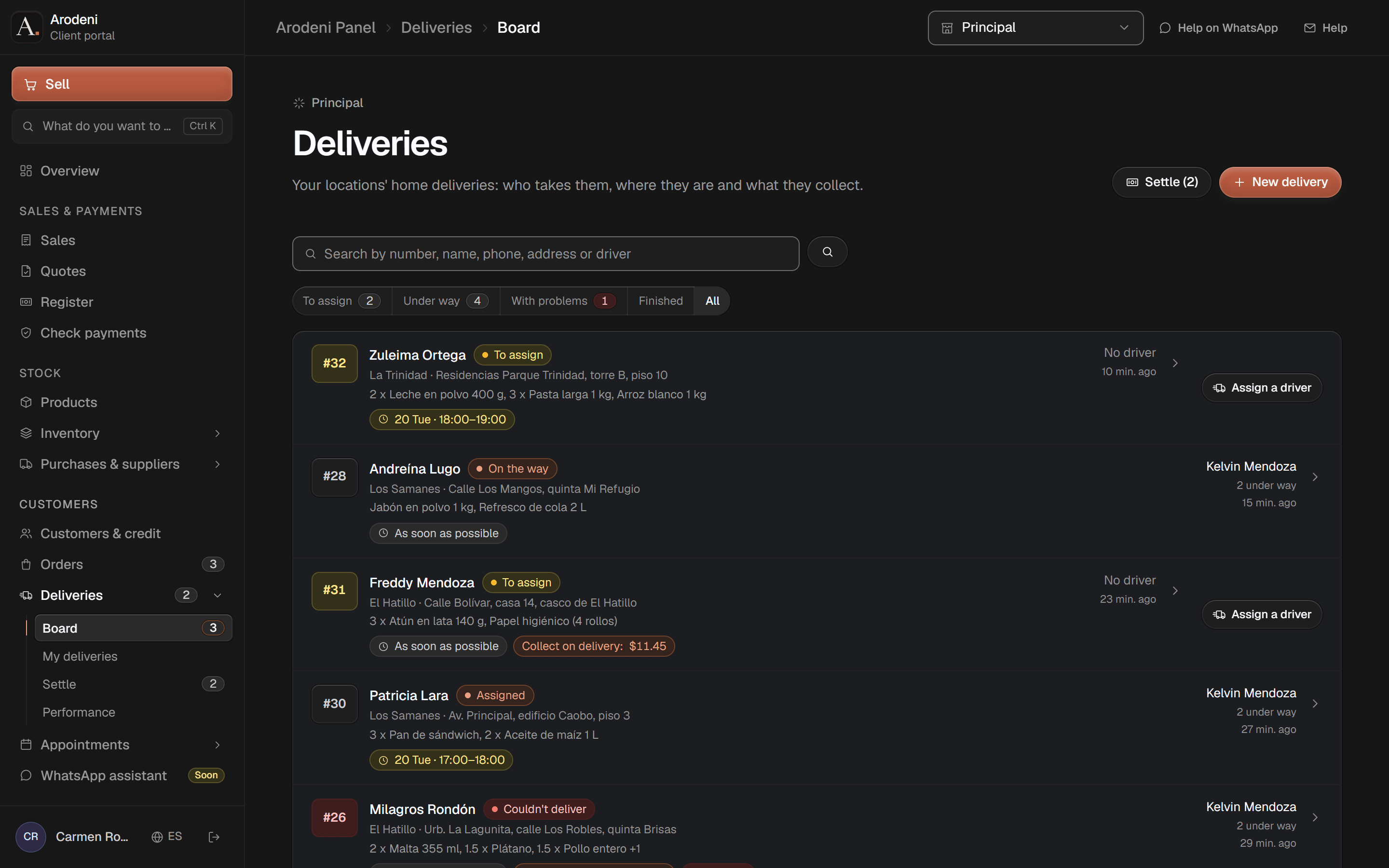Open My deliveries submenu item
Screen dimensions: 1389x868
click(x=133, y=656)
